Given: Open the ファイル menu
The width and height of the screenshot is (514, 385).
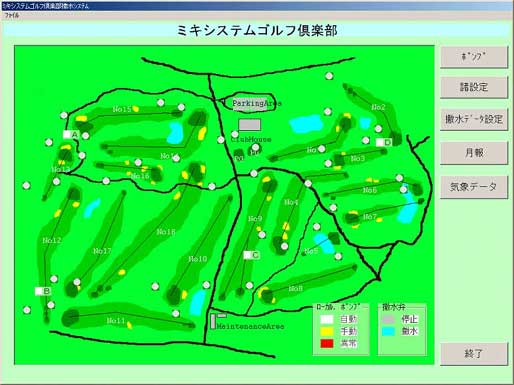Looking at the screenshot, I should pyautogui.click(x=12, y=15).
